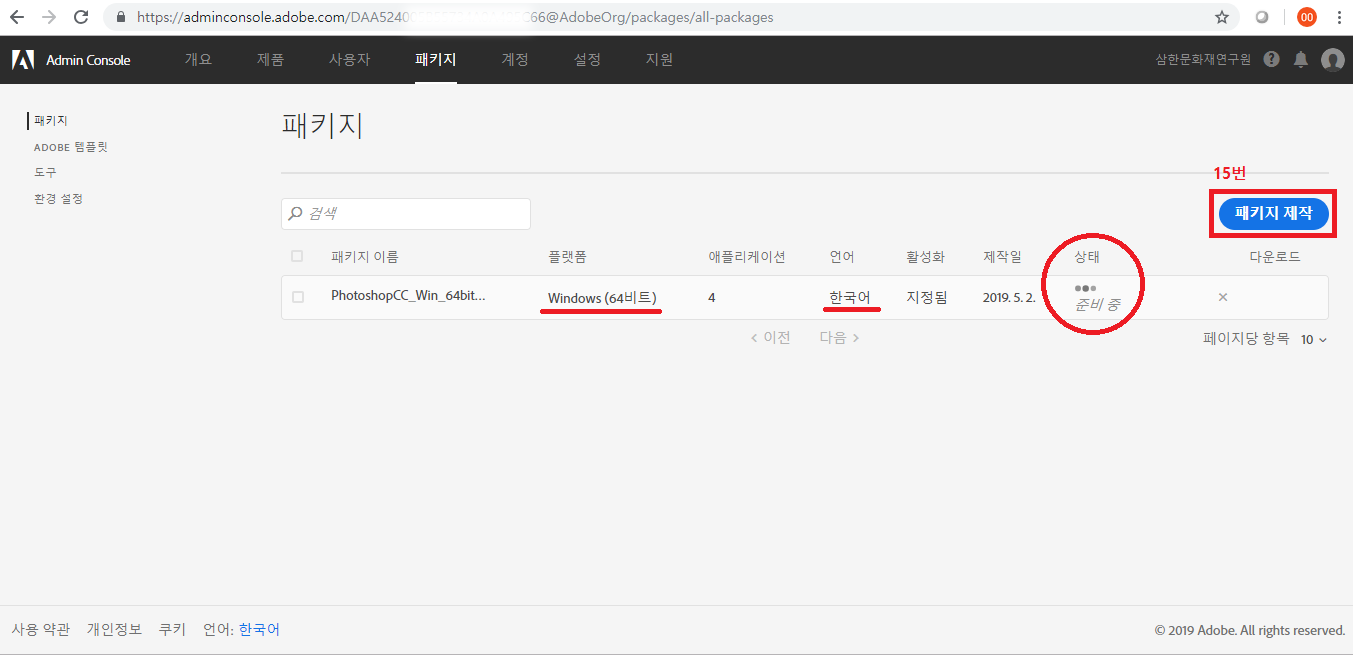Click the Windows (64비트) platform cell
The height and width of the screenshot is (658, 1353).
602,297
